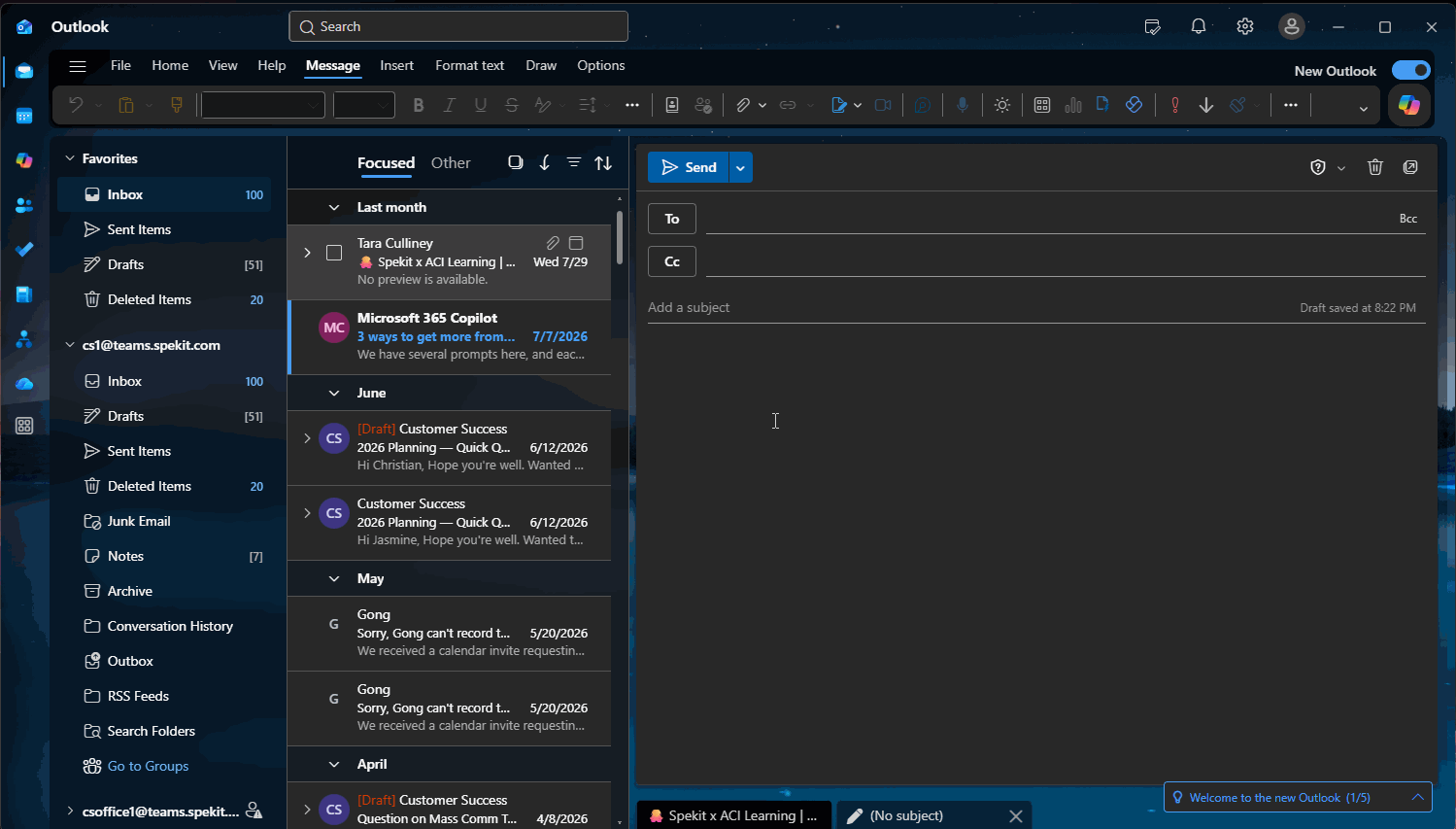Click the Check Names icon
Screen dimensions: 1456x829
pyautogui.click(x=703, y=105)
